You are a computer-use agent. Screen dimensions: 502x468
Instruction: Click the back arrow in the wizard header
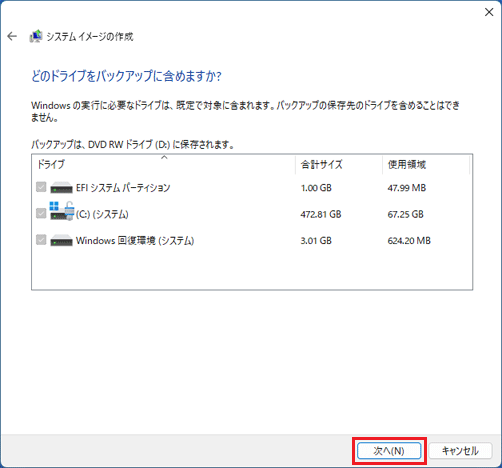click(x=12, y=36)
